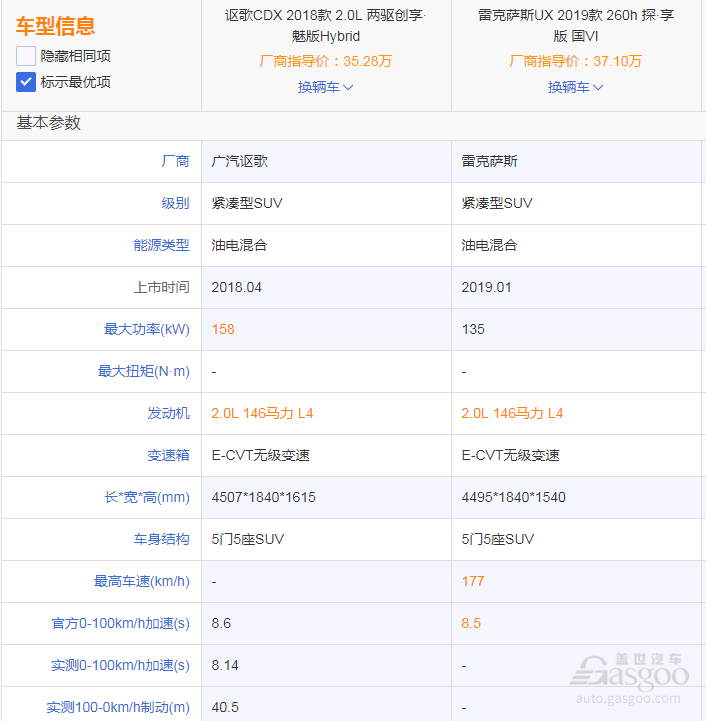Click the 讴歌CDX 2018款 model title

pos(326,26)
